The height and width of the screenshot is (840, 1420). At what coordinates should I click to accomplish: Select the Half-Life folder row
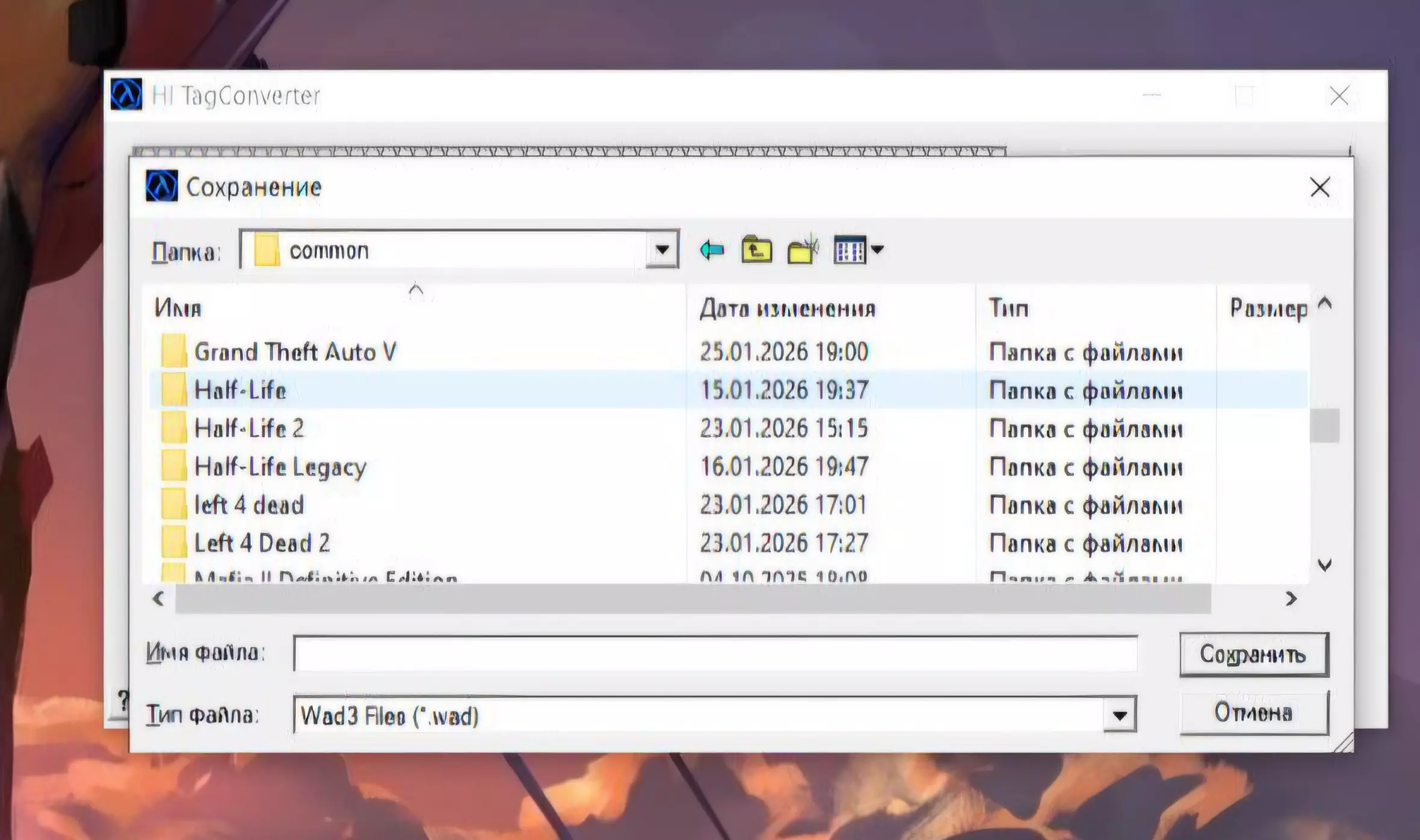pyautogui.click(x=241, y=390)
